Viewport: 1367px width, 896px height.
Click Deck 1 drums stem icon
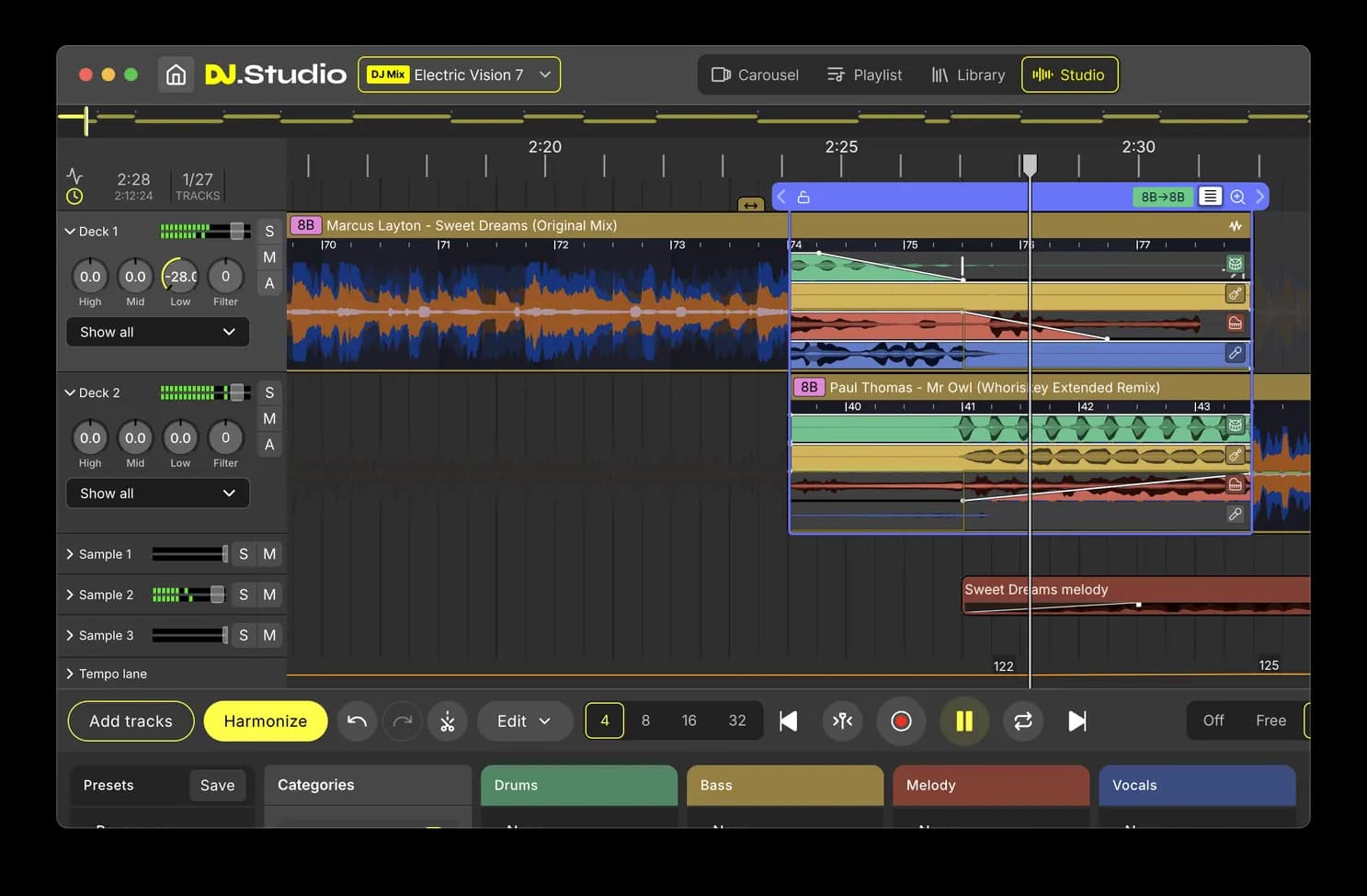(1236, 264)
